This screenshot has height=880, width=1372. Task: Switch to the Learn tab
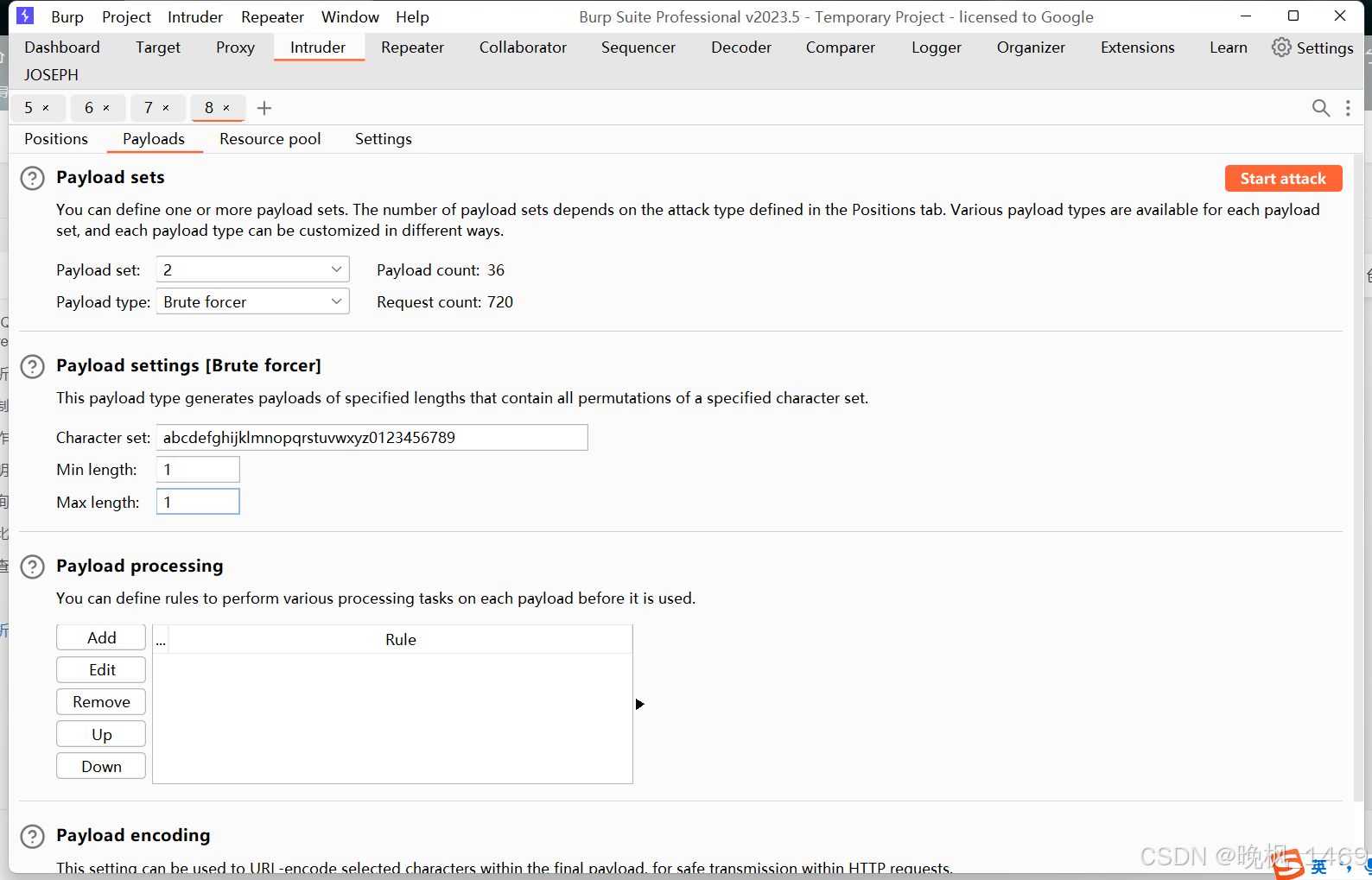[x=1229, y=47]
